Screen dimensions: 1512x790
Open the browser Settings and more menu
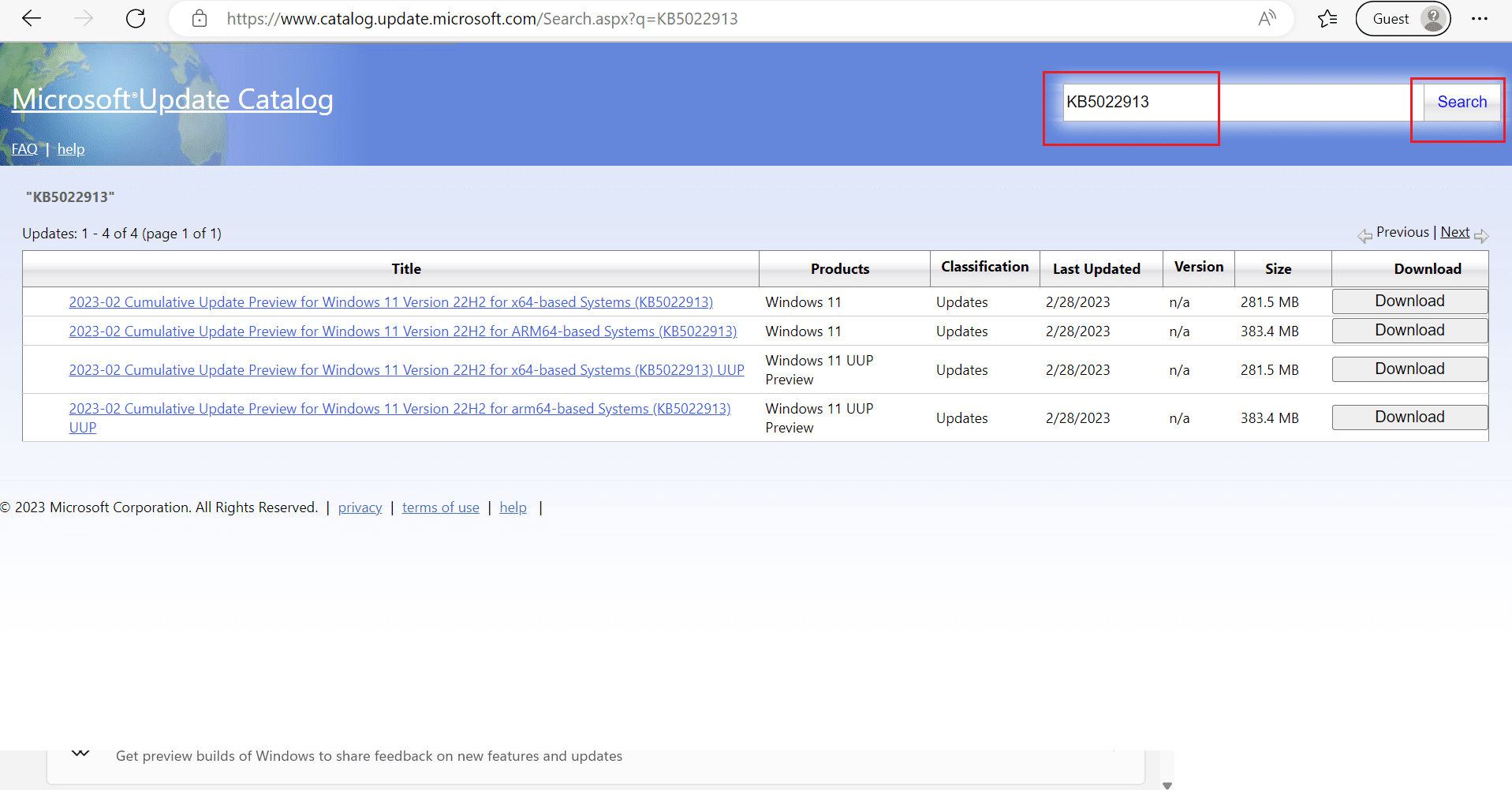(x=1480, y=18)
